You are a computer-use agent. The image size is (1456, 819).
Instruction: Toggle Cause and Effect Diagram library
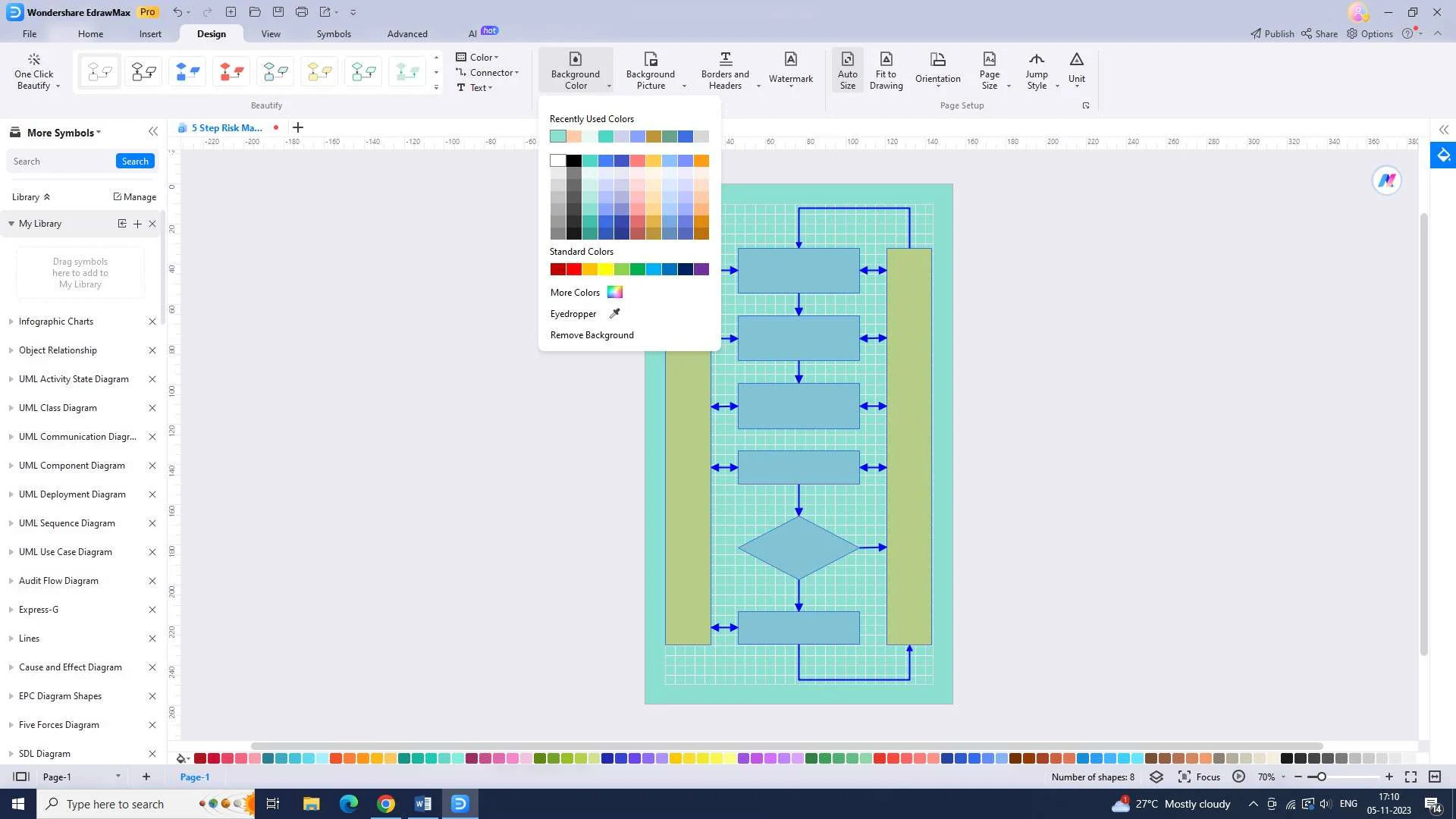69,668
